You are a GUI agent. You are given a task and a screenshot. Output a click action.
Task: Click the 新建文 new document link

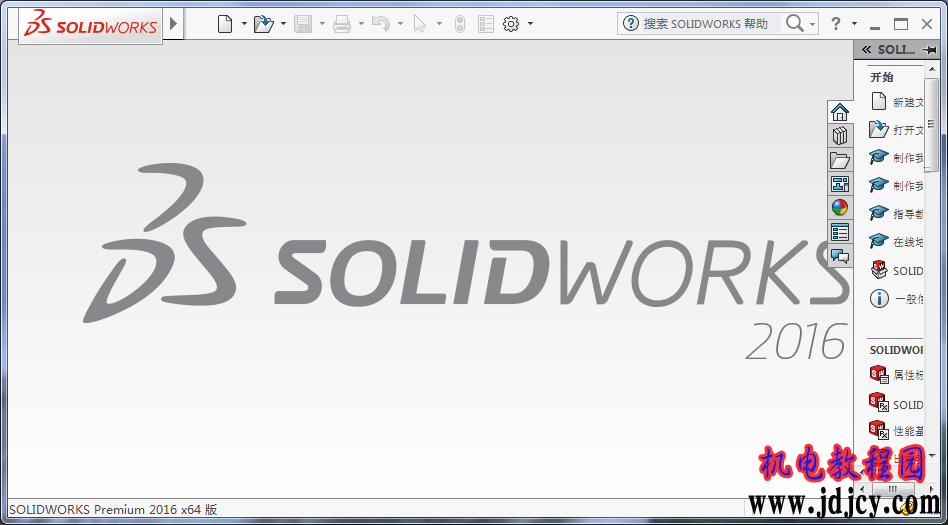(908, 102)
